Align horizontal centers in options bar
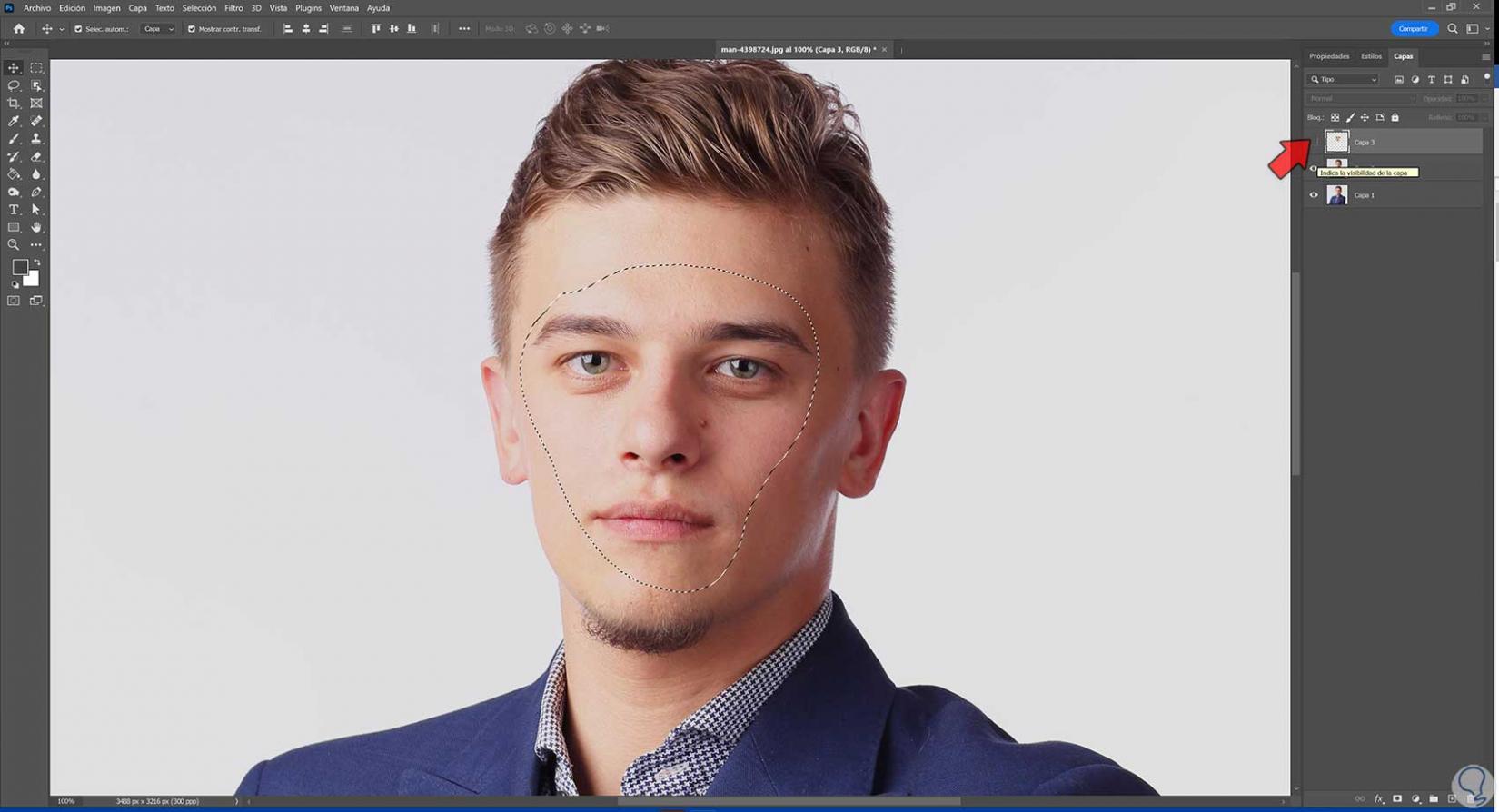Viewport: 1499px width, 812px height. coord(306,29)
